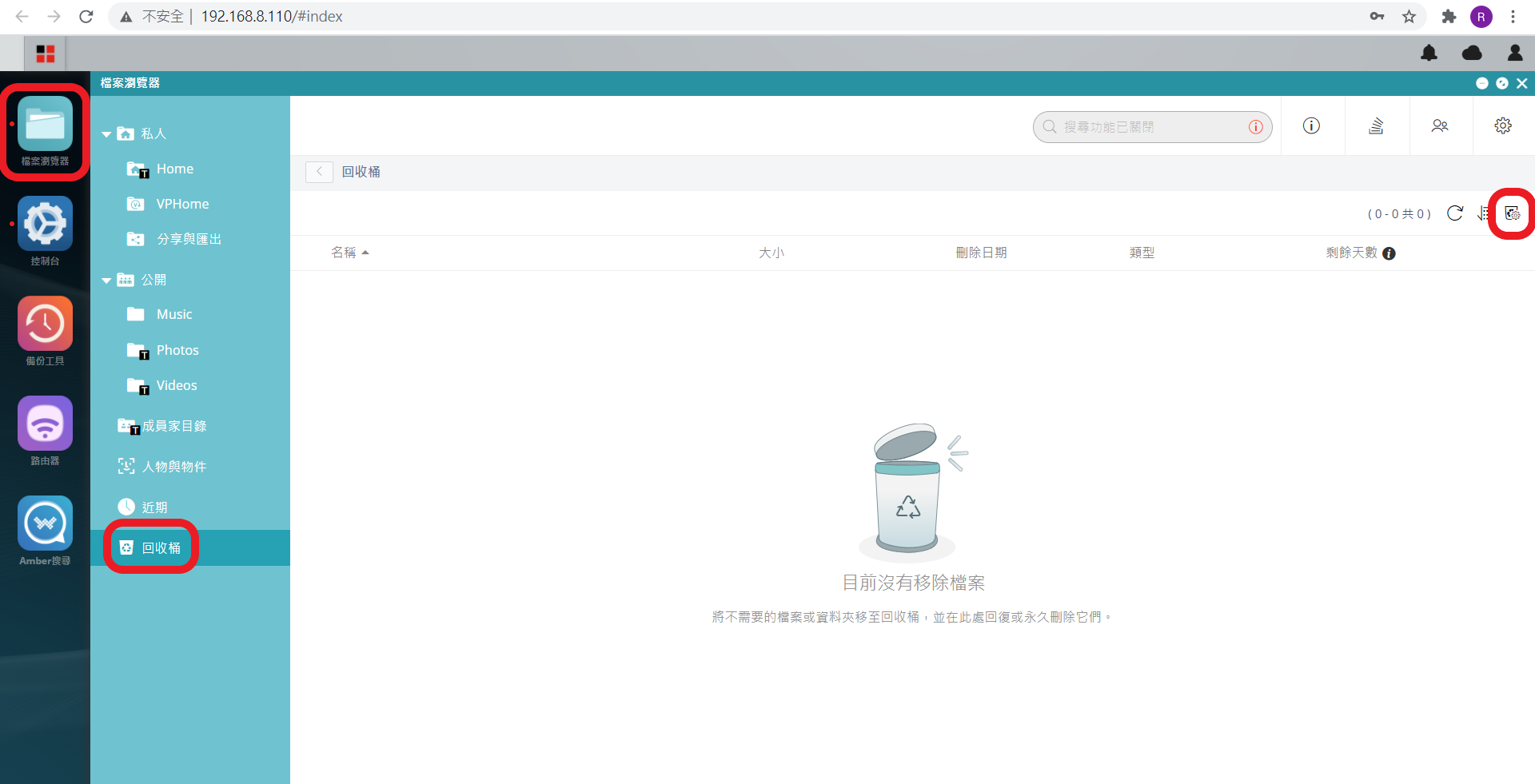The height and width of the screenshot is (784, 1535).
Task: Open file browser settings gear
Action: point(1503,125)
